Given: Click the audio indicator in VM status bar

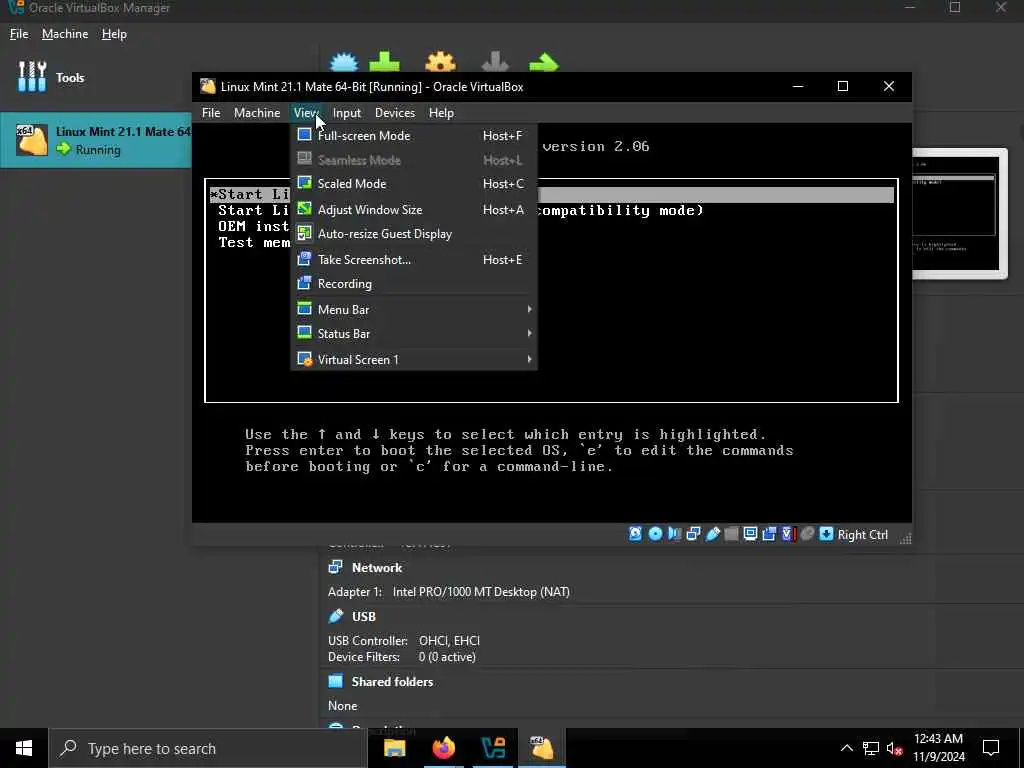Looking at the screenshot, I should (674, 534).
